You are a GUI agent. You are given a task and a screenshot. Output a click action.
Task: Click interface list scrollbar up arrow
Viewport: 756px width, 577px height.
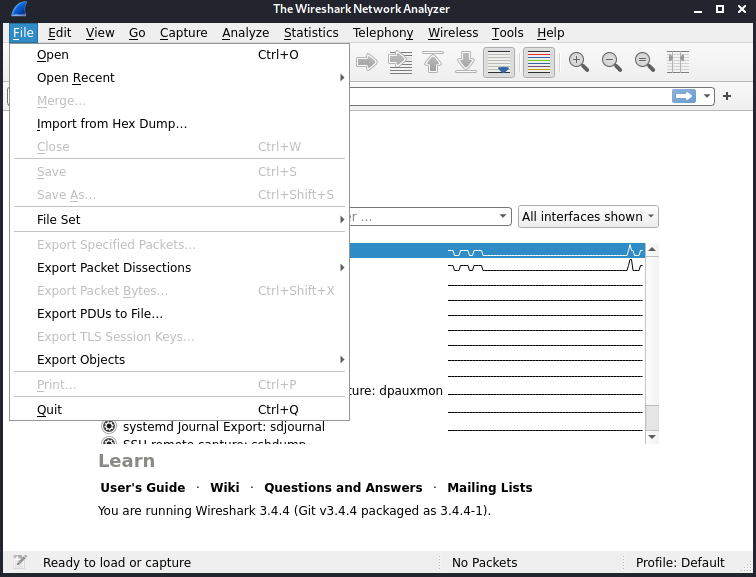pyautogui.click(x=652, y=249)
